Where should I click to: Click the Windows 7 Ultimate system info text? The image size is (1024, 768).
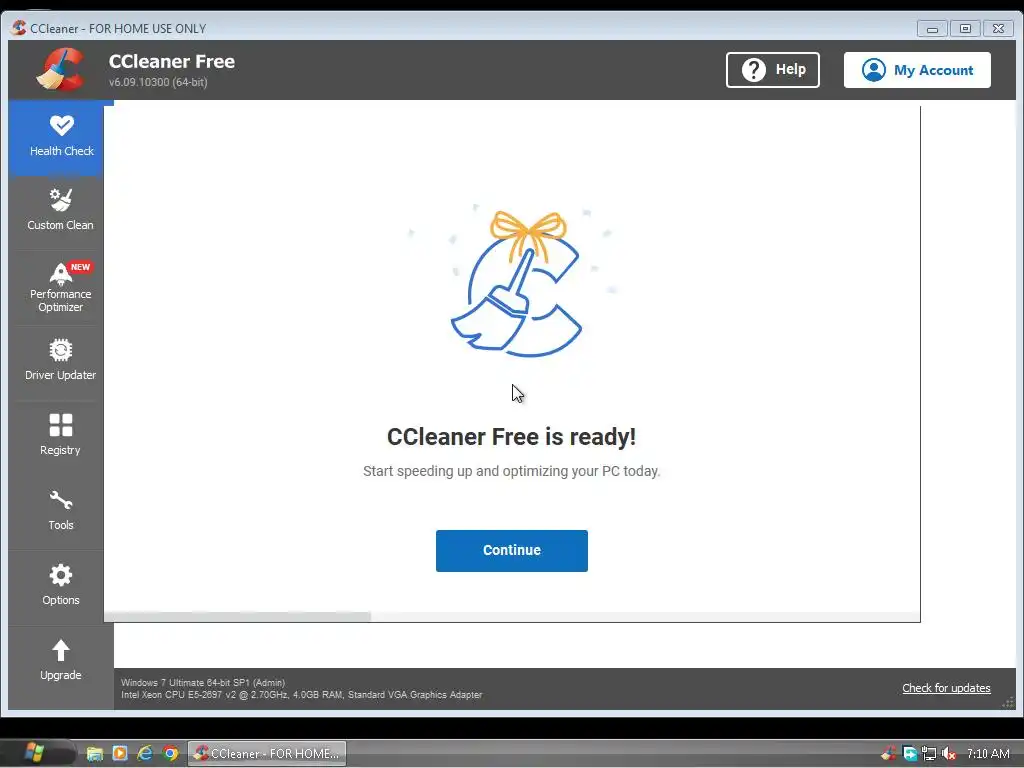point(203,682)
